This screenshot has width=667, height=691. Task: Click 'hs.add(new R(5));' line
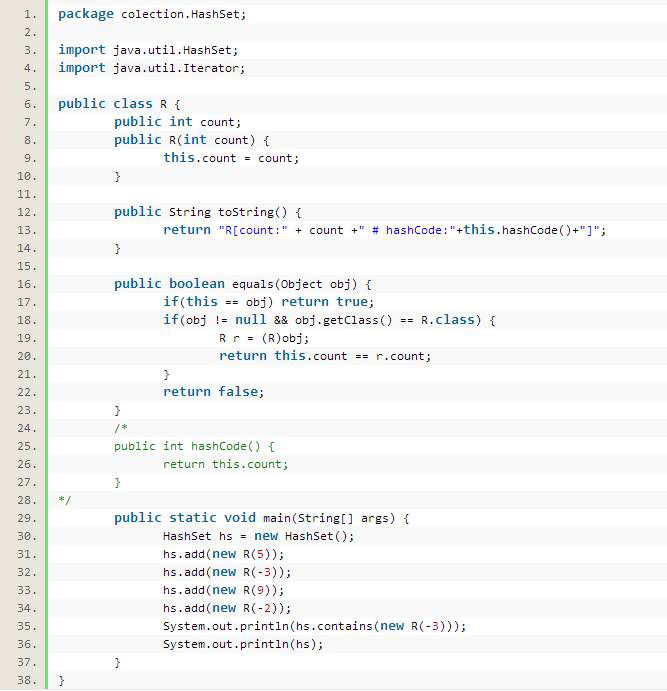pyautogui.click(x=224, y=554)
